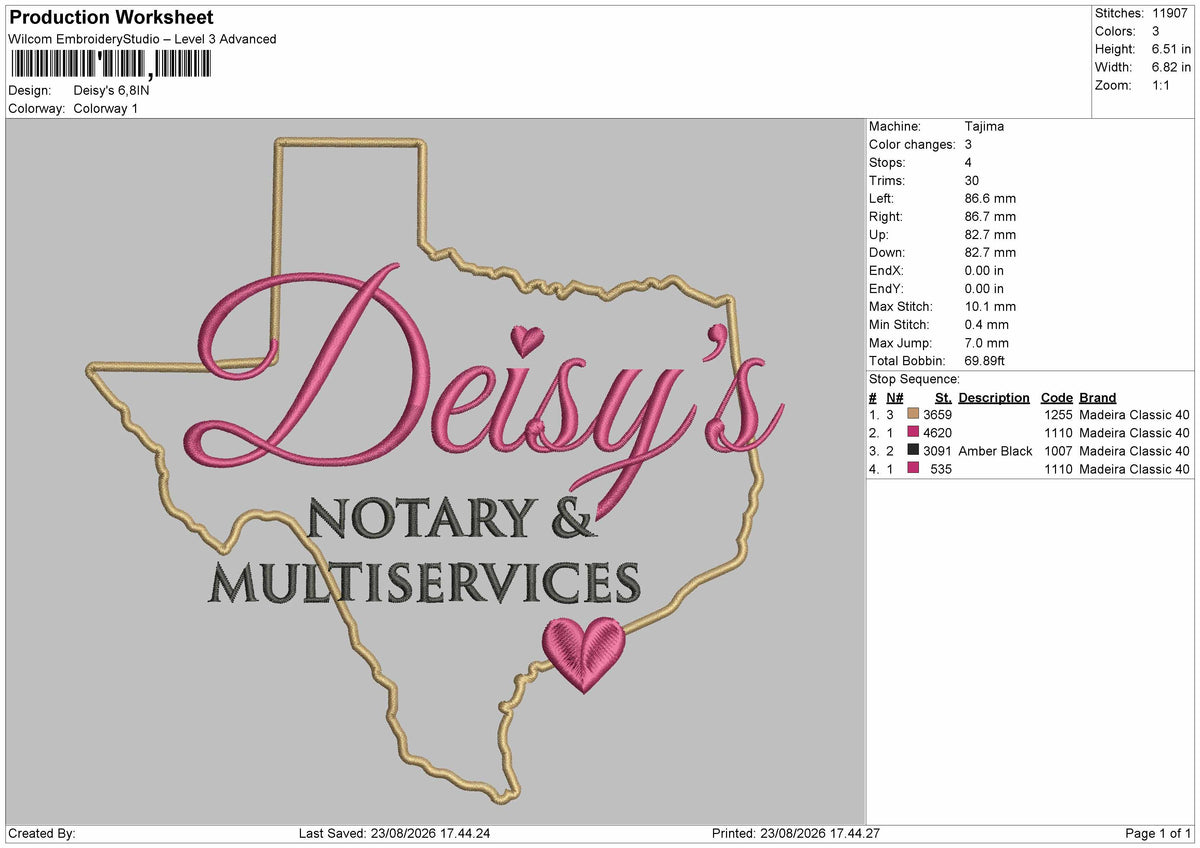The image size is (1200, 848).
Task: Click the Max Stitch value 10.1 mm
Action: 990,306
